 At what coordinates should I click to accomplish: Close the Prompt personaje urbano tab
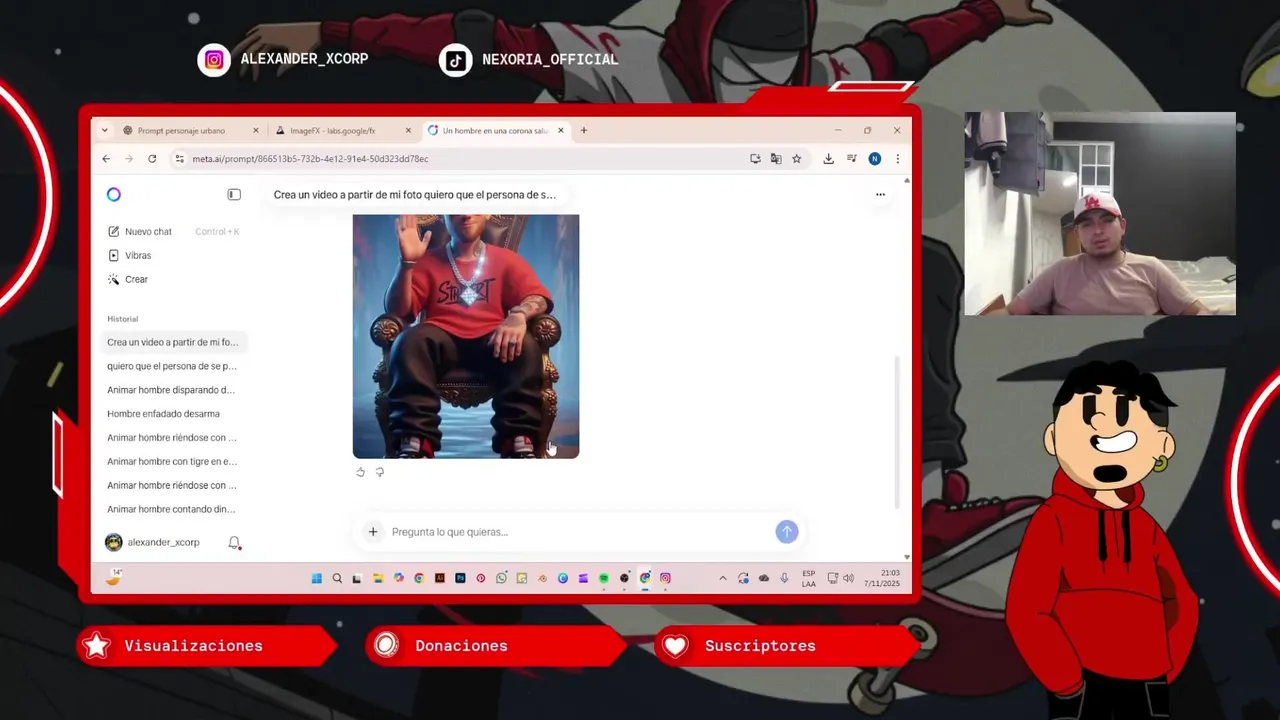click(x=255, y=130)
